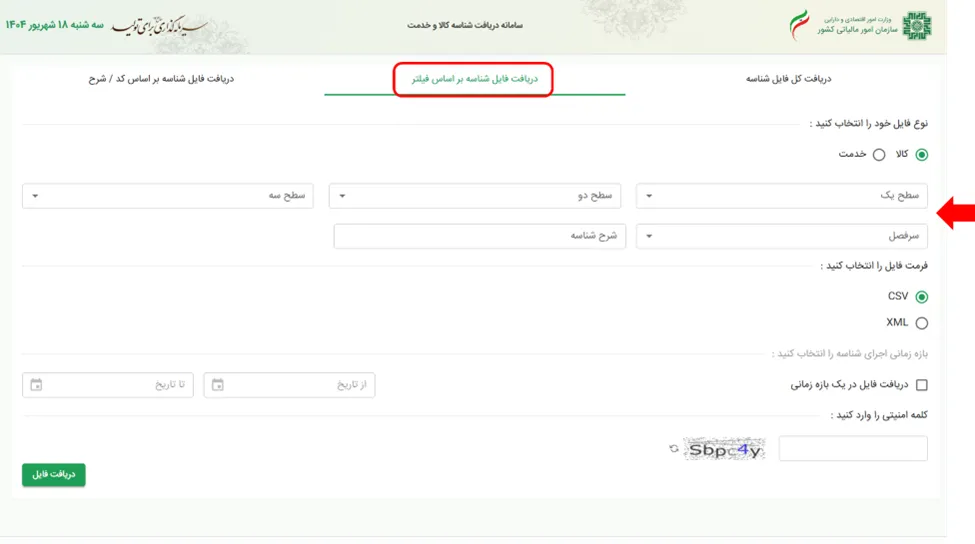Click the captcha refresh icon
The image size is (975, 544).
click(x=674, y=448)
